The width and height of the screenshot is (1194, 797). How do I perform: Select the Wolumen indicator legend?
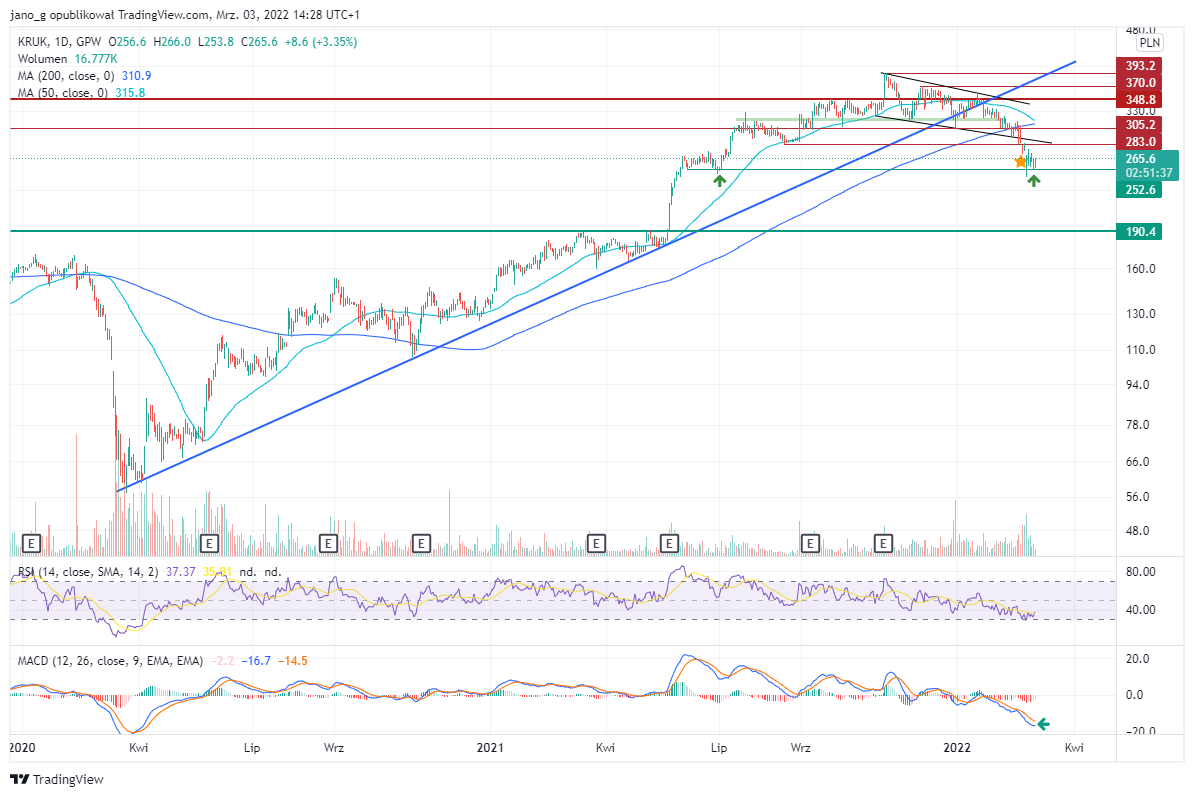coord(68,59)
